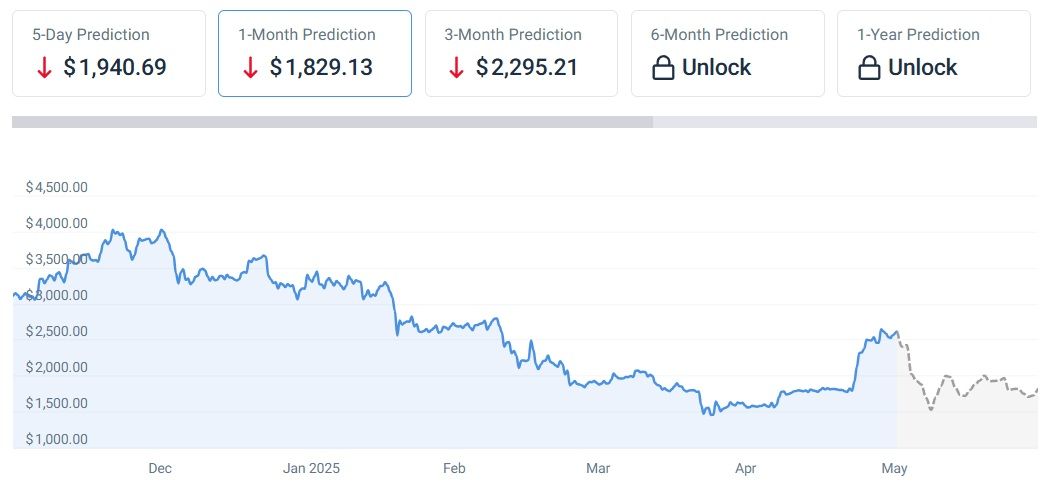Click the Mar label on the x-axis
This screenshot has height=501, width=1048.
pyautogui.click(x=598, y=468)
